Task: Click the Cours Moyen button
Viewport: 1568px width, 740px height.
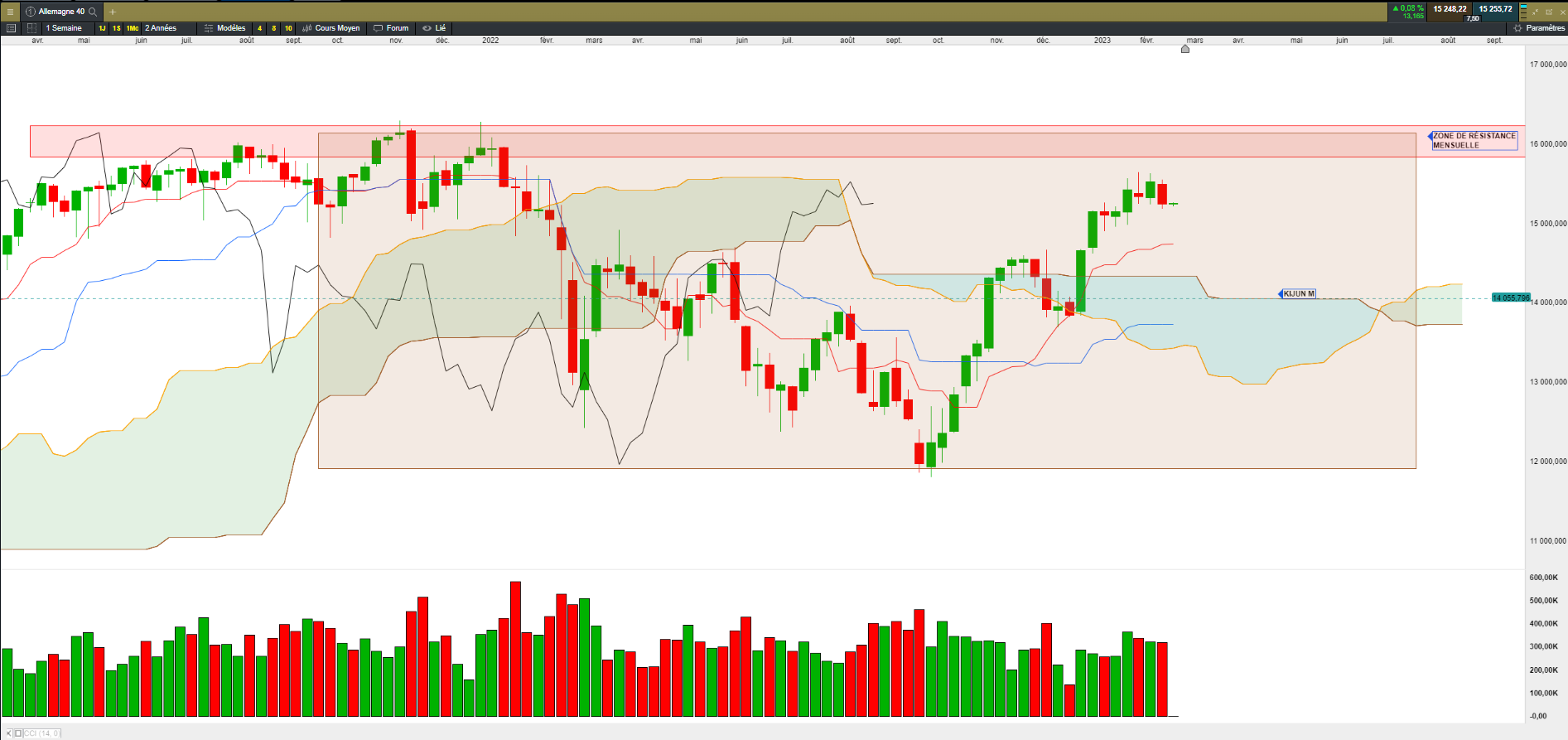Action: 331,28
